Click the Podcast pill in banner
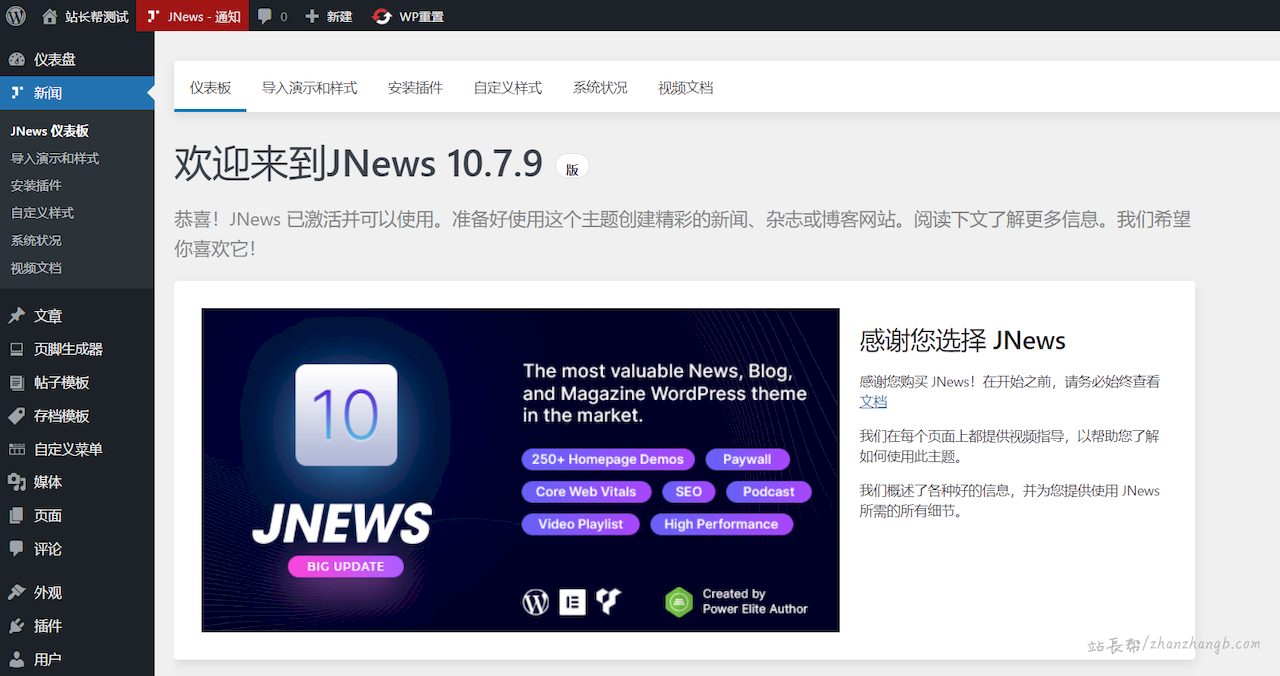This screenshot has height=676, width=1280. pyautogui.click(x=768, y=491)
